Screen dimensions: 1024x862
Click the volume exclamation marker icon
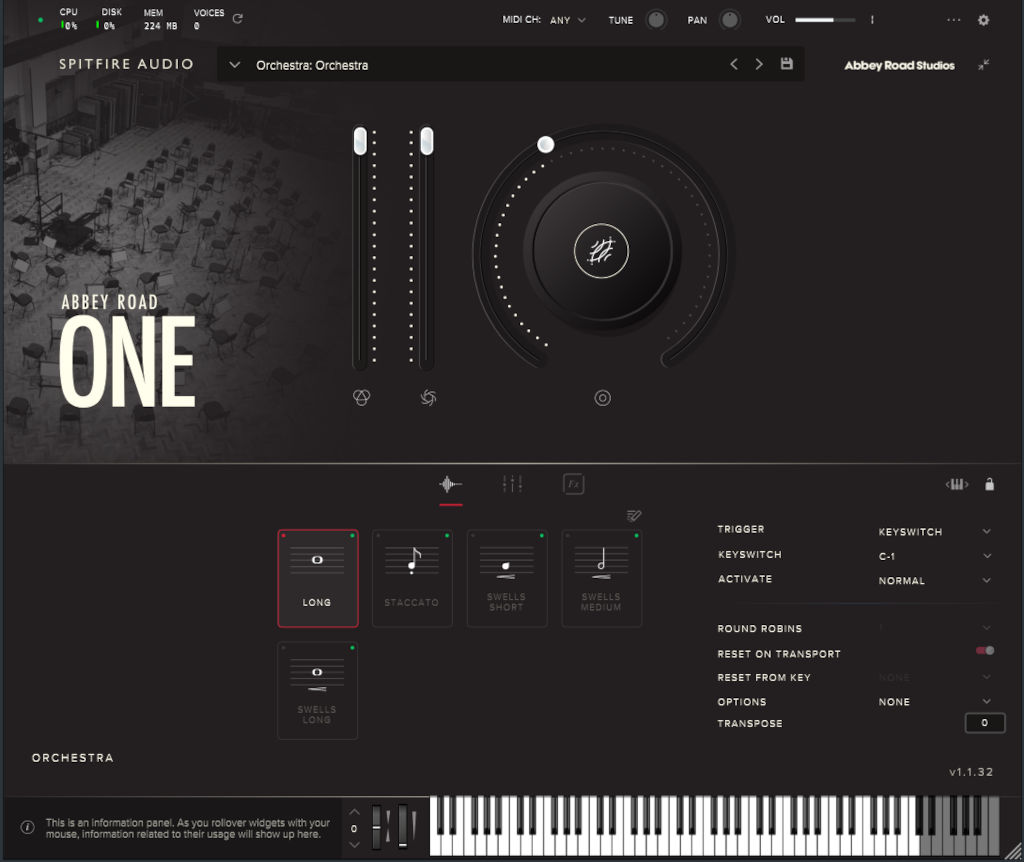pos(872,20)
